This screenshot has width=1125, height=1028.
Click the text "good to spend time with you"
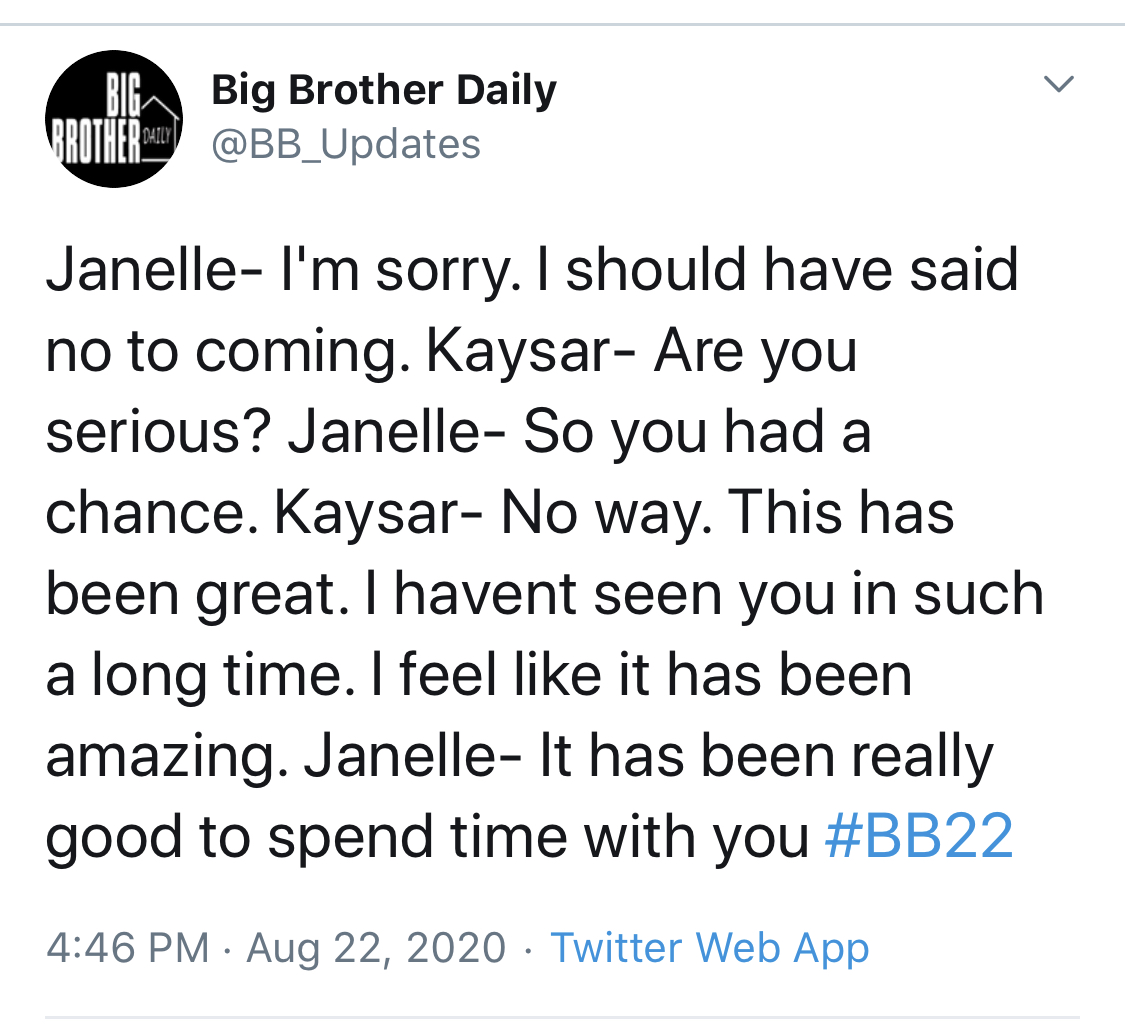click(x=427, y=836)
